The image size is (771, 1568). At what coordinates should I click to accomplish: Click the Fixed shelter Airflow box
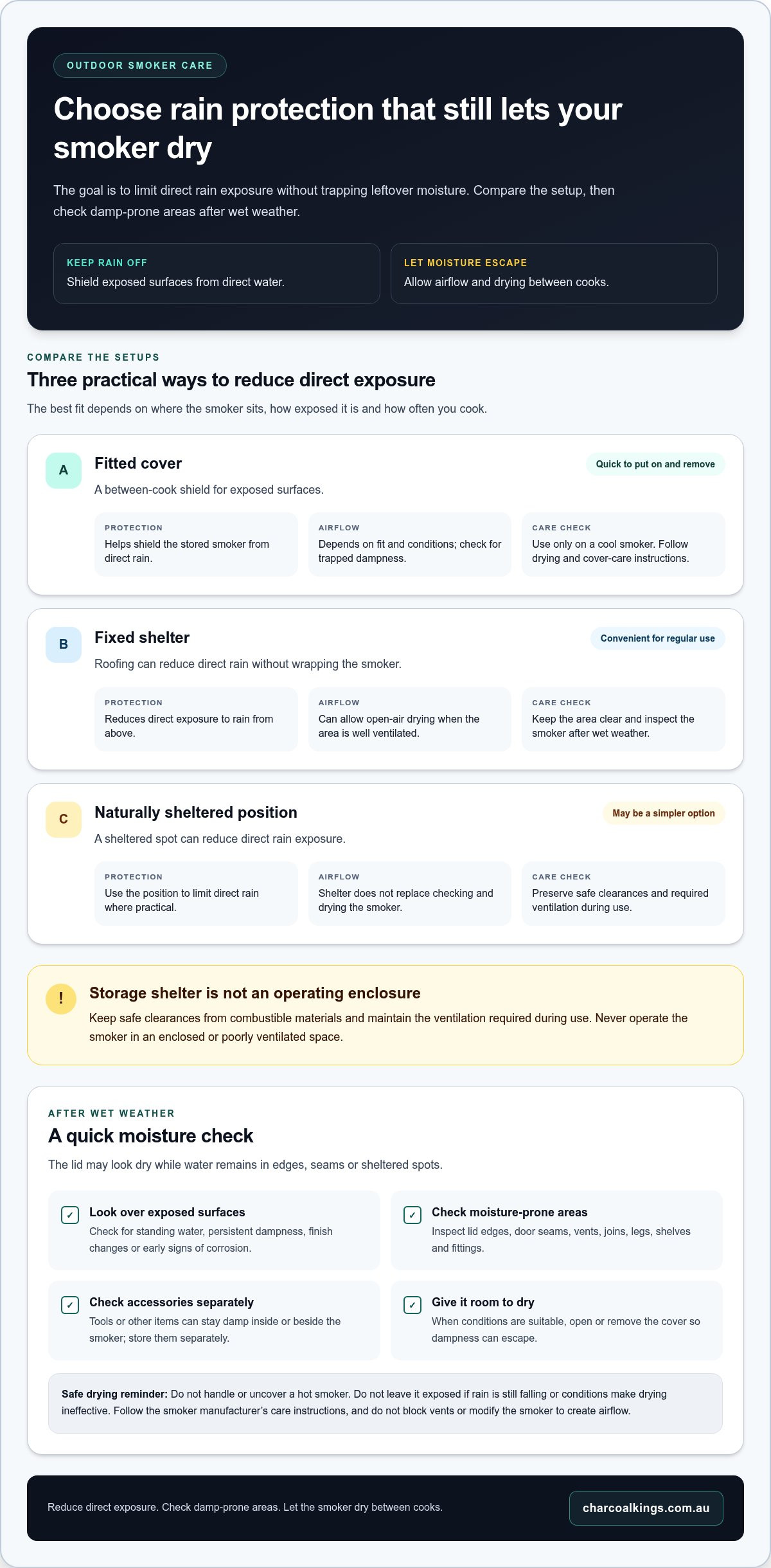(x=410, y=719)
